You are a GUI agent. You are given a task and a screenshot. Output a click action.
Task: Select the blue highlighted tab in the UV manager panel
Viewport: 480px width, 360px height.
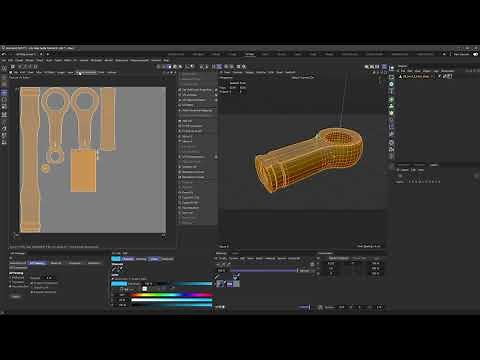37,263
